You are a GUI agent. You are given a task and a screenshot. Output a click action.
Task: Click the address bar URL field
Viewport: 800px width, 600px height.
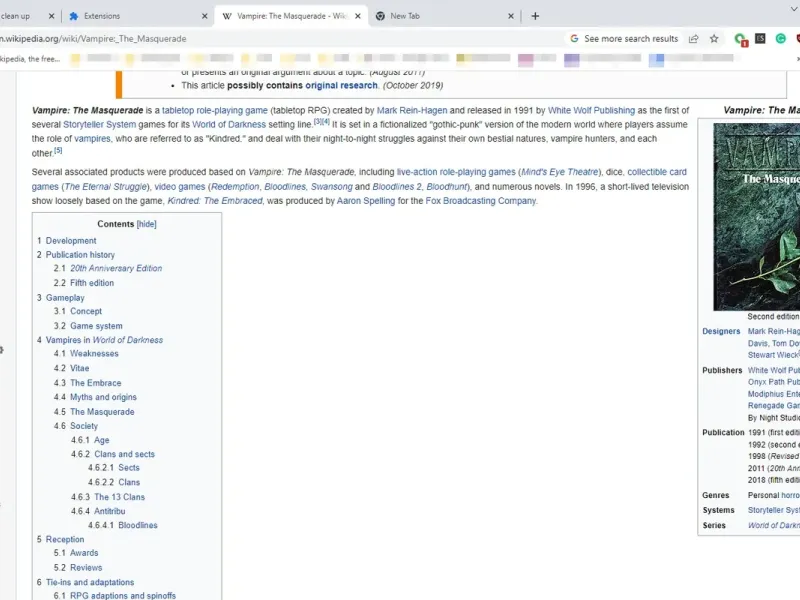pyautogui.click(x=281, y=39)
